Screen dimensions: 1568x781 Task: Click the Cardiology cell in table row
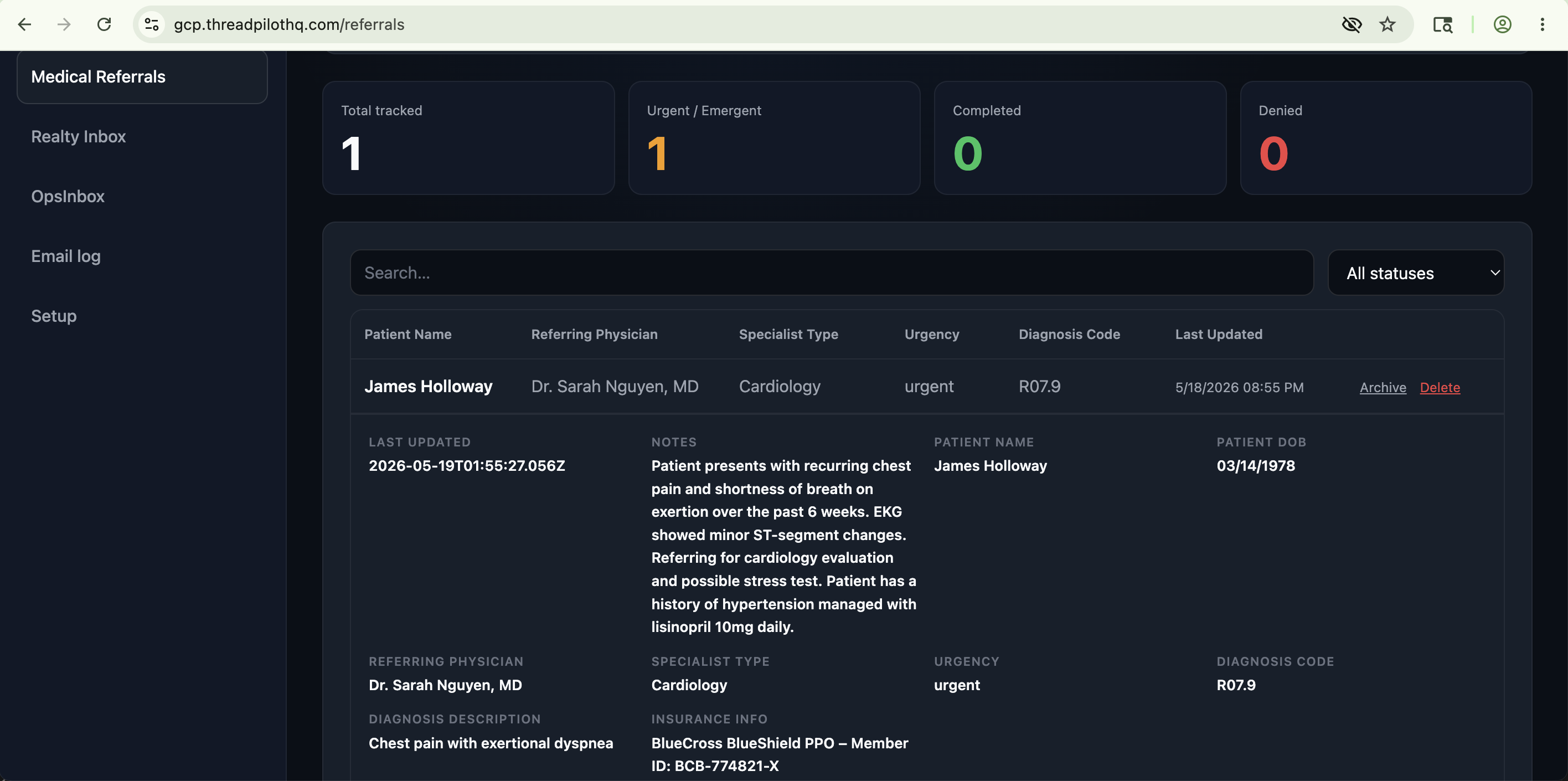pyautogui.click(x=780, y=387)
